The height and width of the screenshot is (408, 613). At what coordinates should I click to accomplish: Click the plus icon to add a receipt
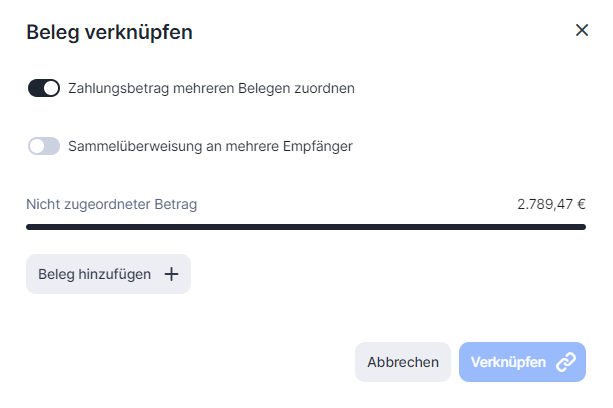coord(171,274)
